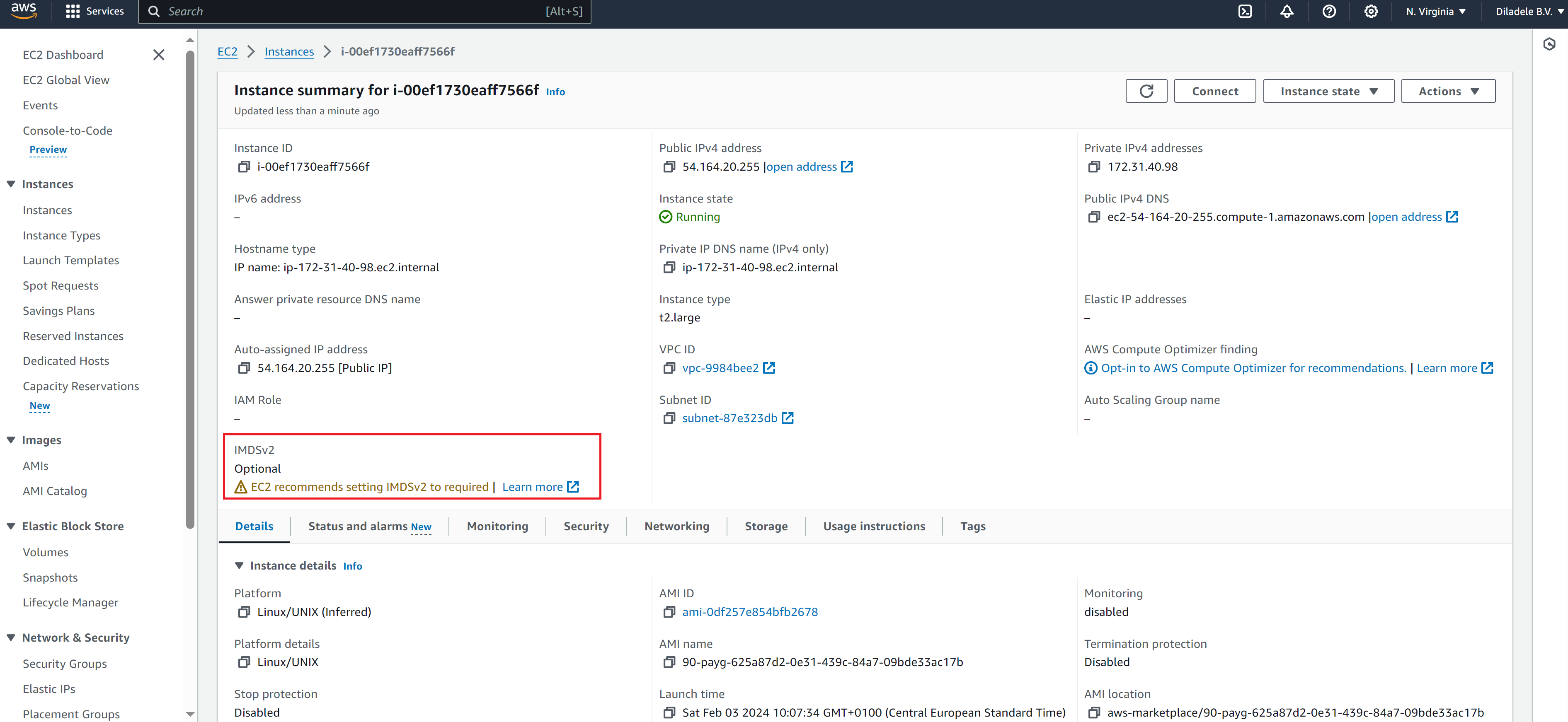
Task: Click the AWS search field
Action: 365,12
